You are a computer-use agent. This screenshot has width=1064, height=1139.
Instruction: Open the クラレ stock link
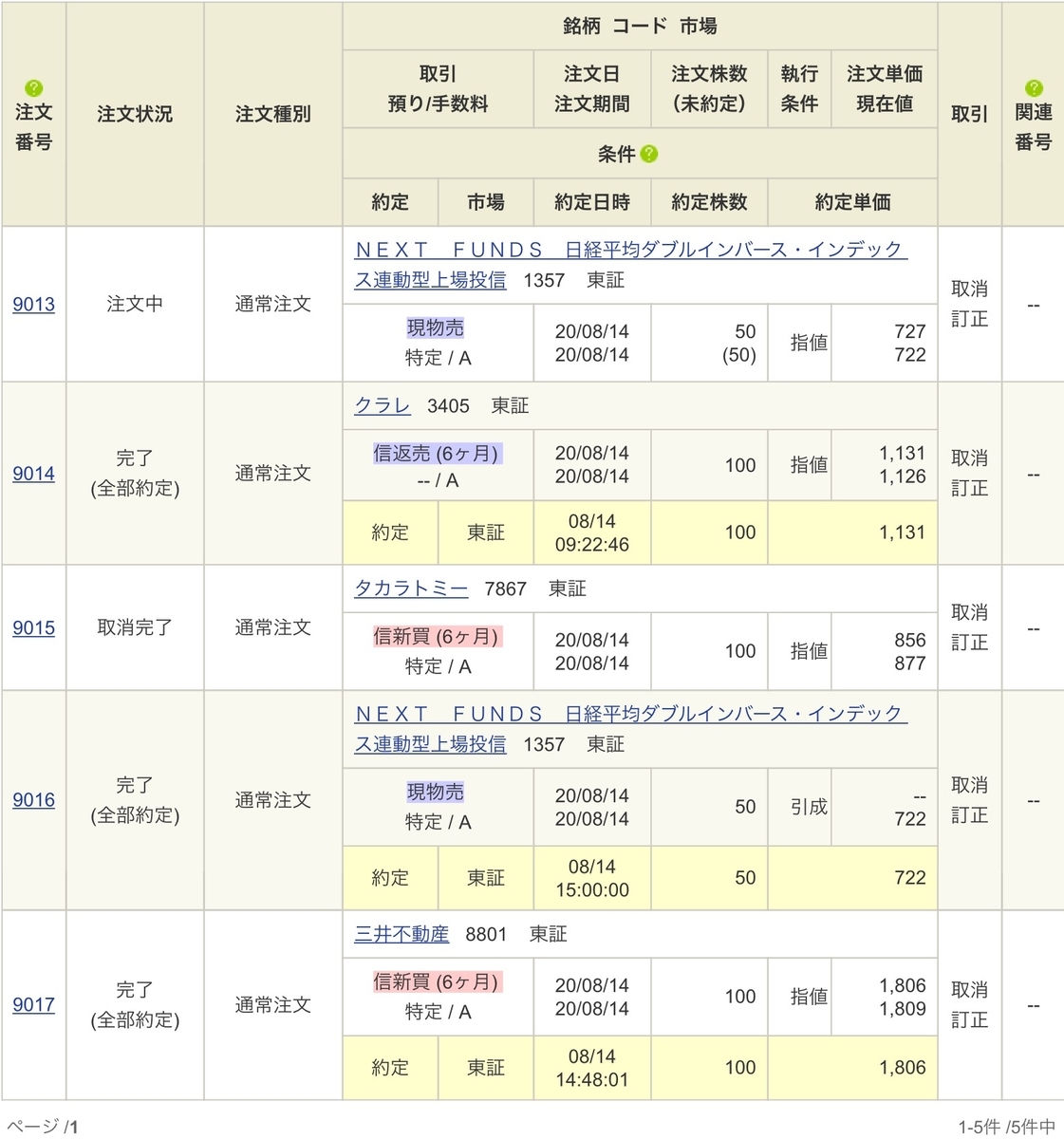[x=383, y=406]
